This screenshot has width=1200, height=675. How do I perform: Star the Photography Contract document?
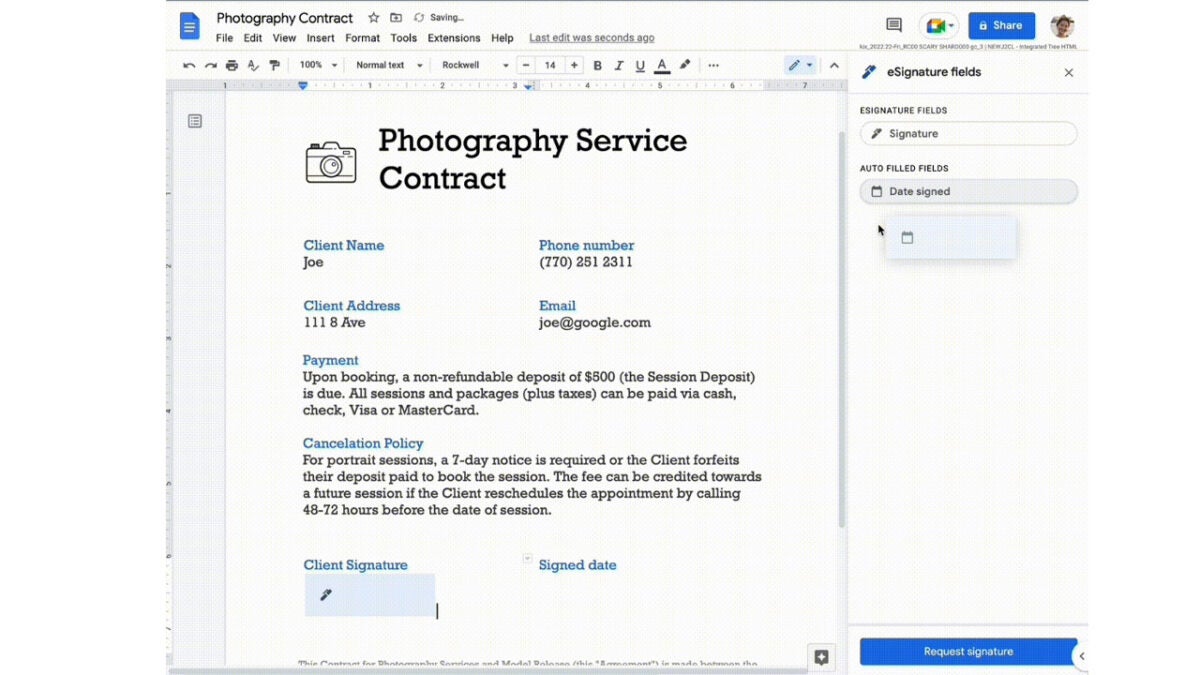tap(372, 17)
